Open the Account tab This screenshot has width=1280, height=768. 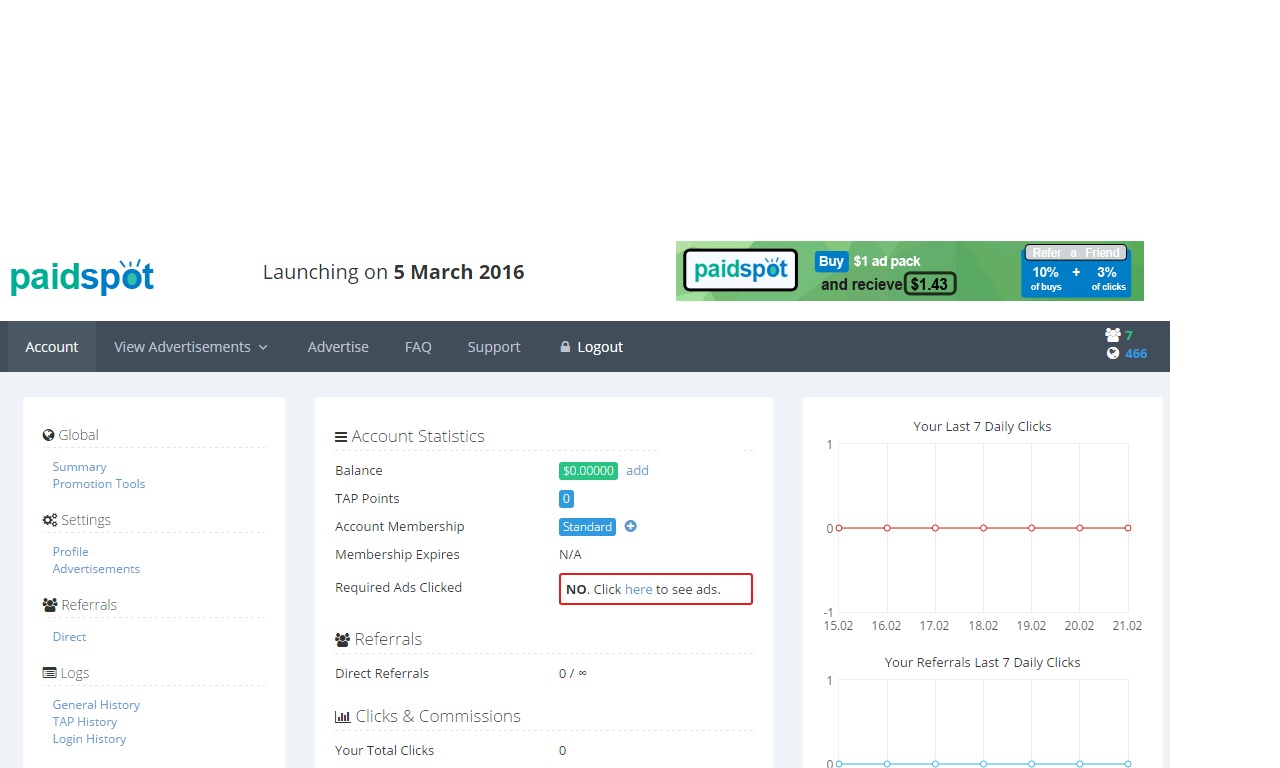click(x=52, y=347)
